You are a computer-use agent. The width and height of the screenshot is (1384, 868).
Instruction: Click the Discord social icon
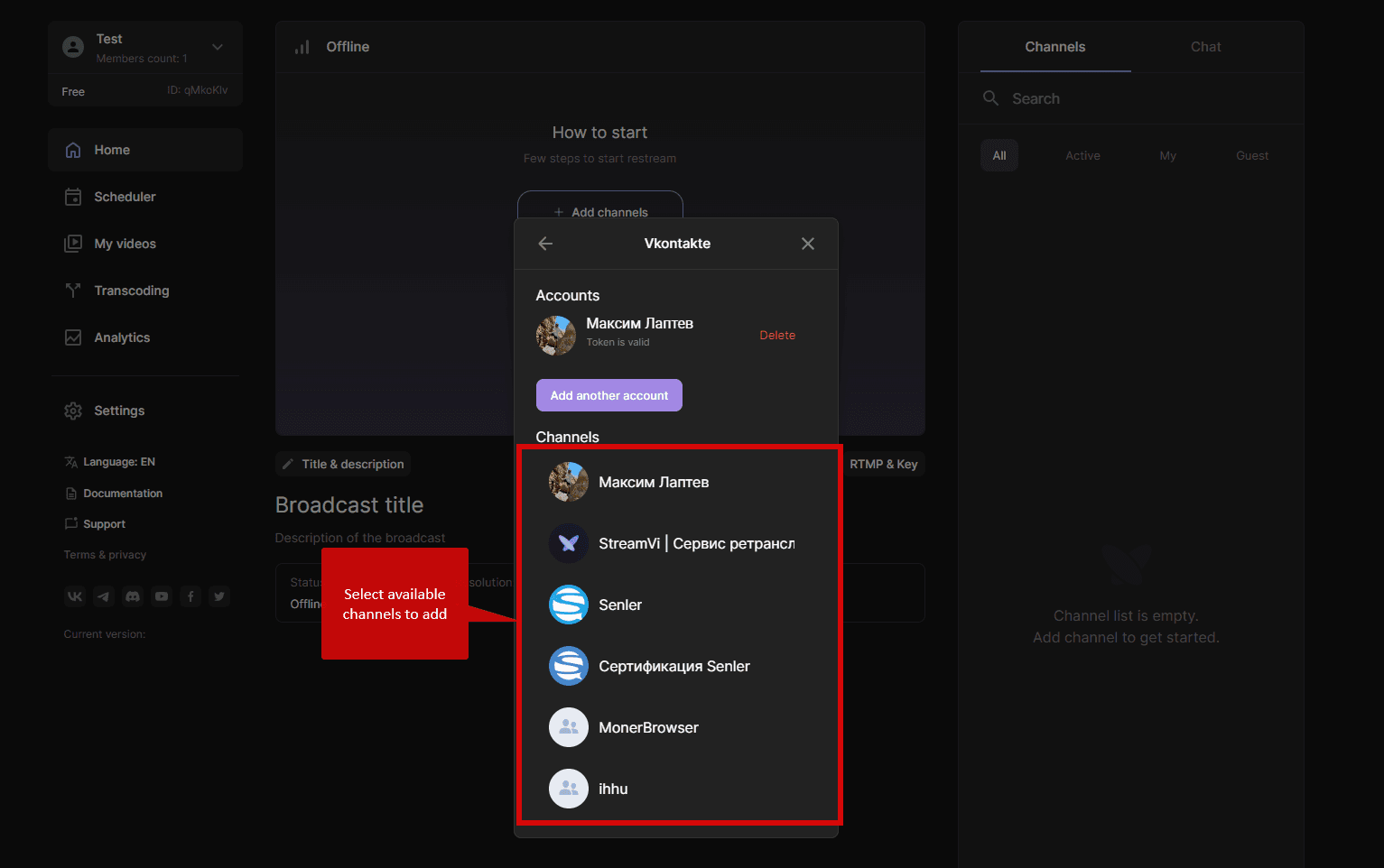click(x=133, y=596)
